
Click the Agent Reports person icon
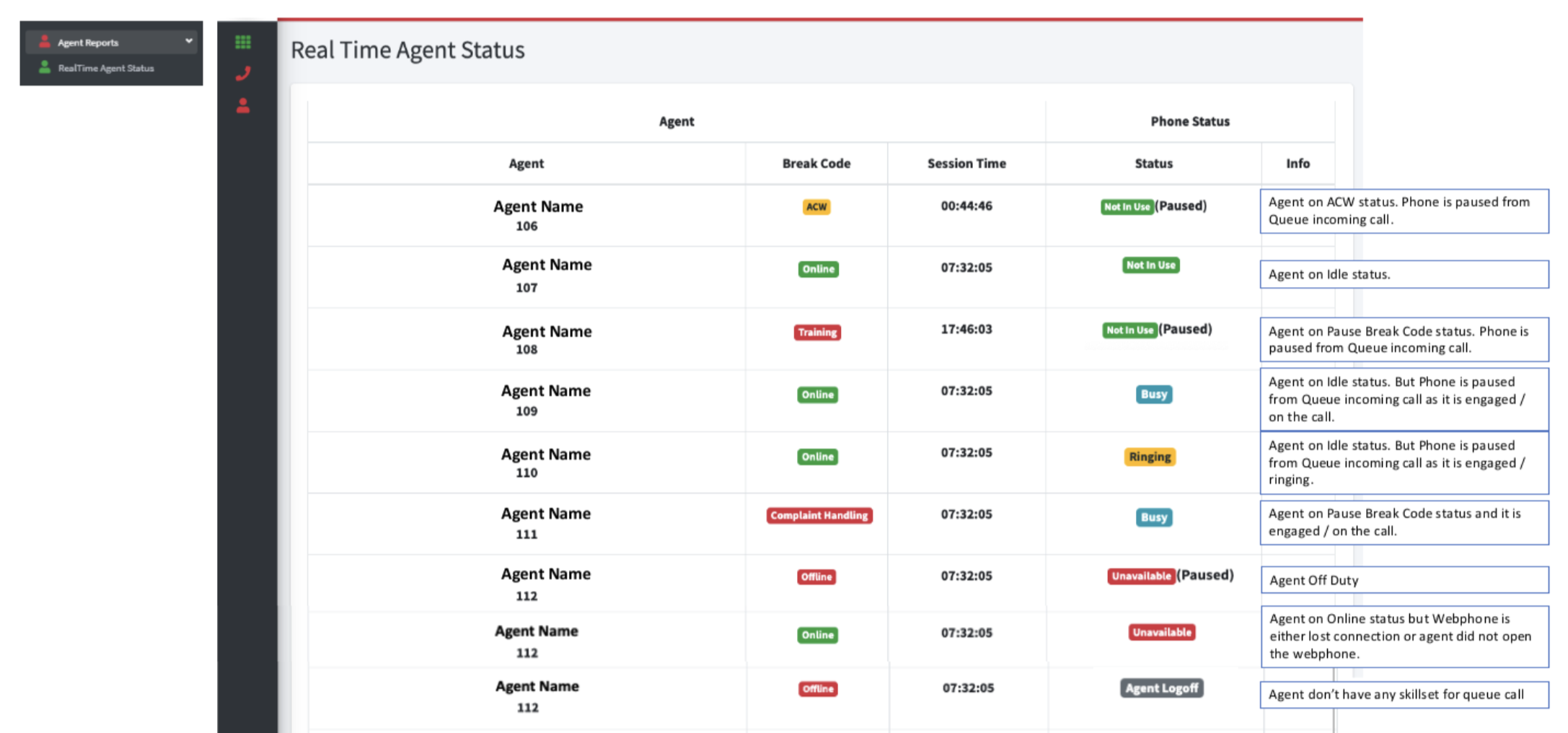pos(45,42)
